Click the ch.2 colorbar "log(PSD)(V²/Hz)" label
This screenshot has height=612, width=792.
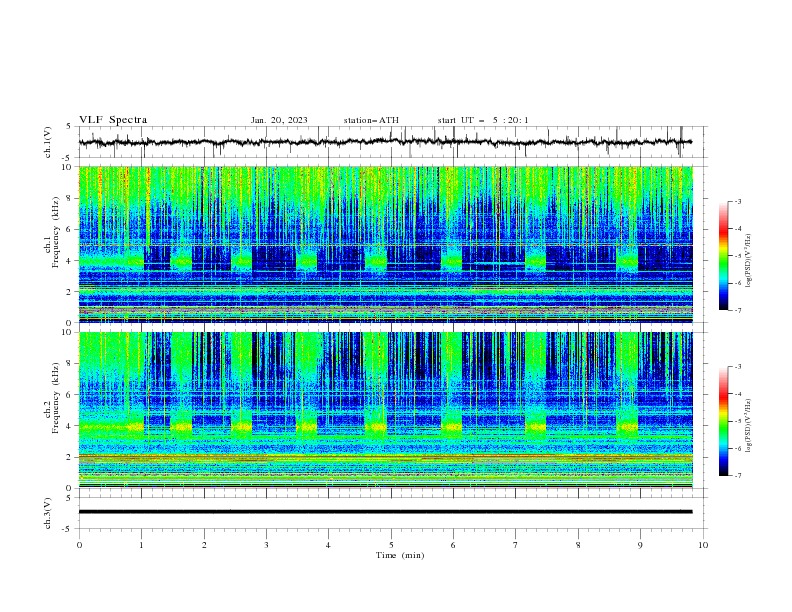point(749,425)
